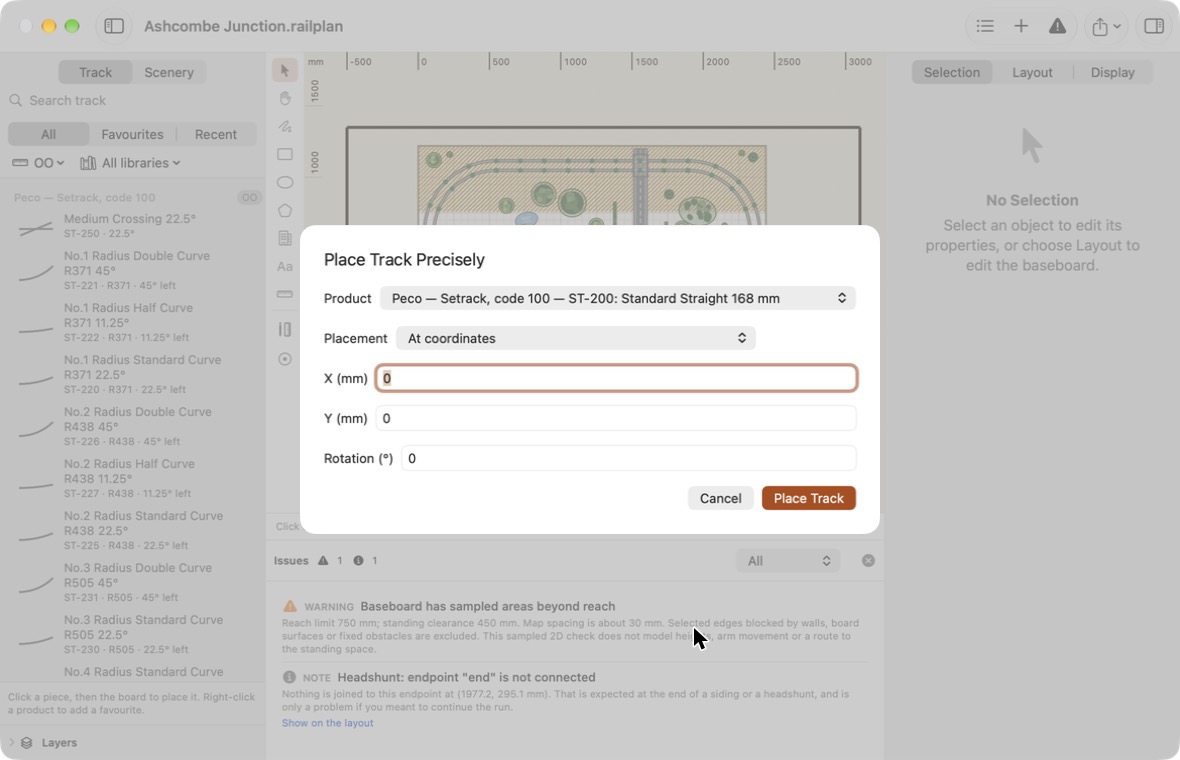Toggle the right inspector panel icon
This screenshot has width=1180, height=760.
(x=1154, y=26)
